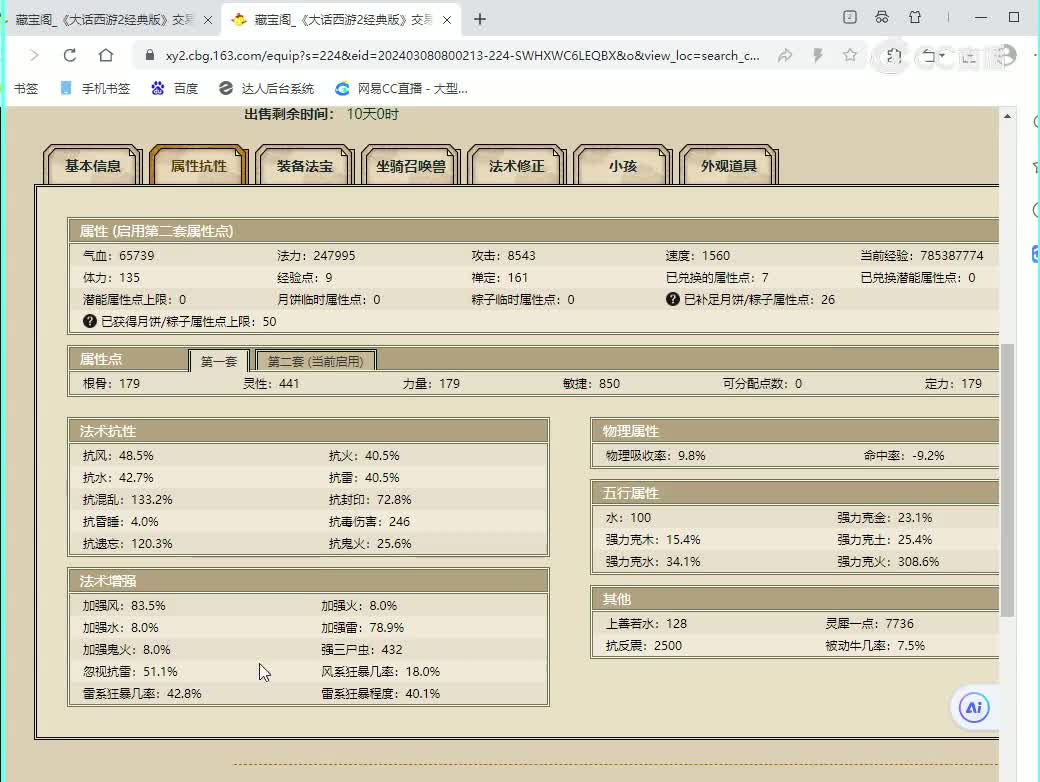Screen dimensions: 1040x782
Task: Bookmark this page with the star
Action: coord(850,55)
